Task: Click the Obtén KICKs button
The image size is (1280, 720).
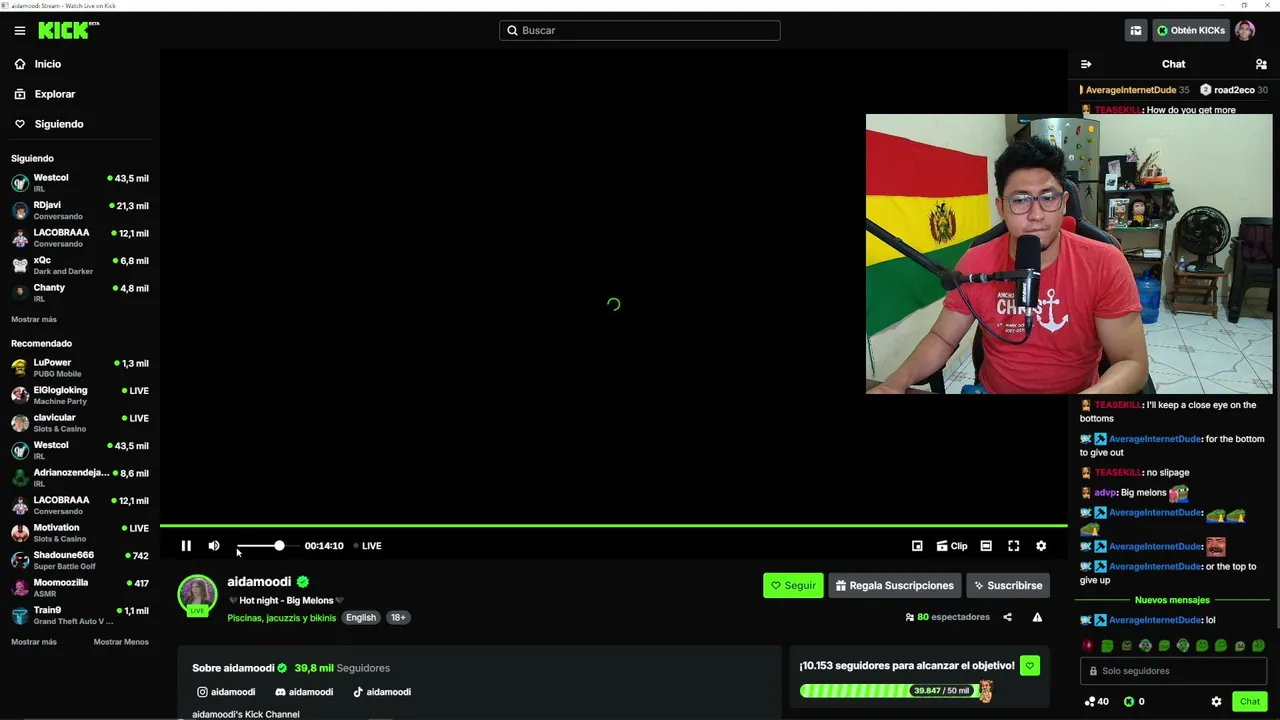Action: (1191, 31)
